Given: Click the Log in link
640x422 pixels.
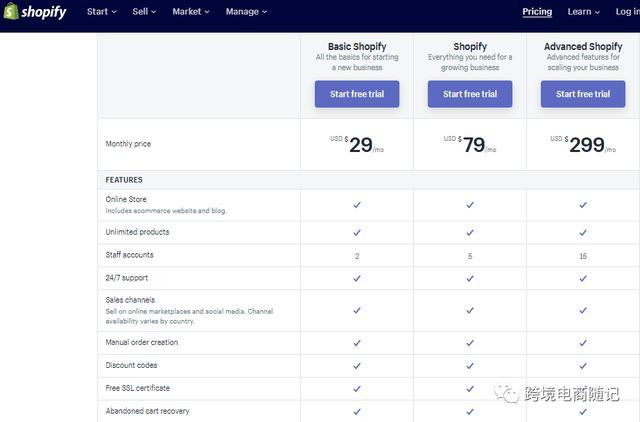Looking at the screenshot, I should 627,11.
